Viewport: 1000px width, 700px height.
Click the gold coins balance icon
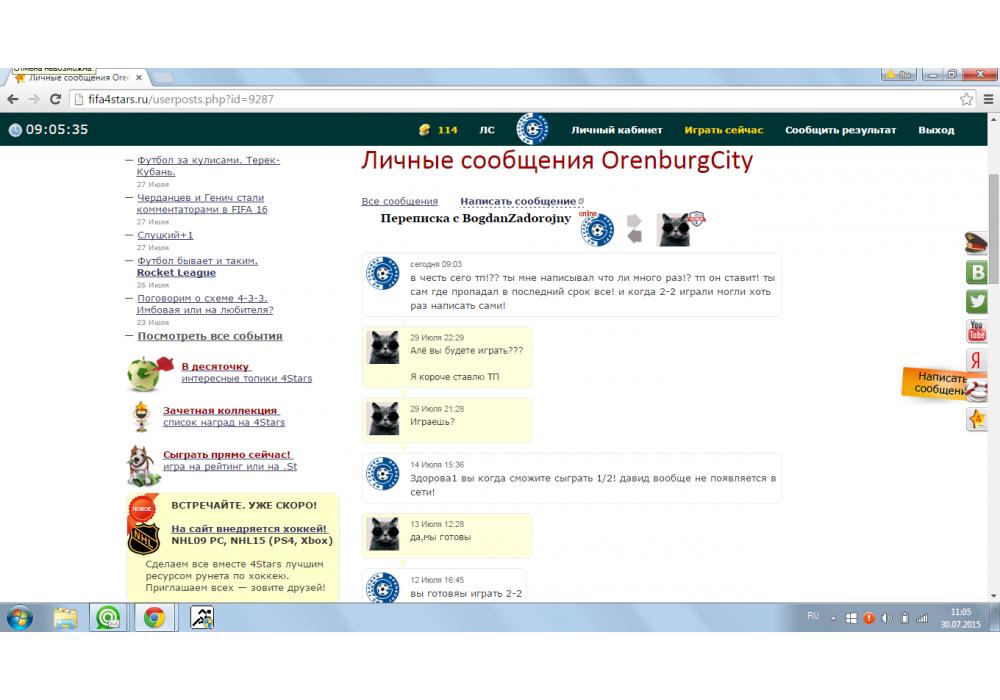pyautogui.click(x=424, y=130)
